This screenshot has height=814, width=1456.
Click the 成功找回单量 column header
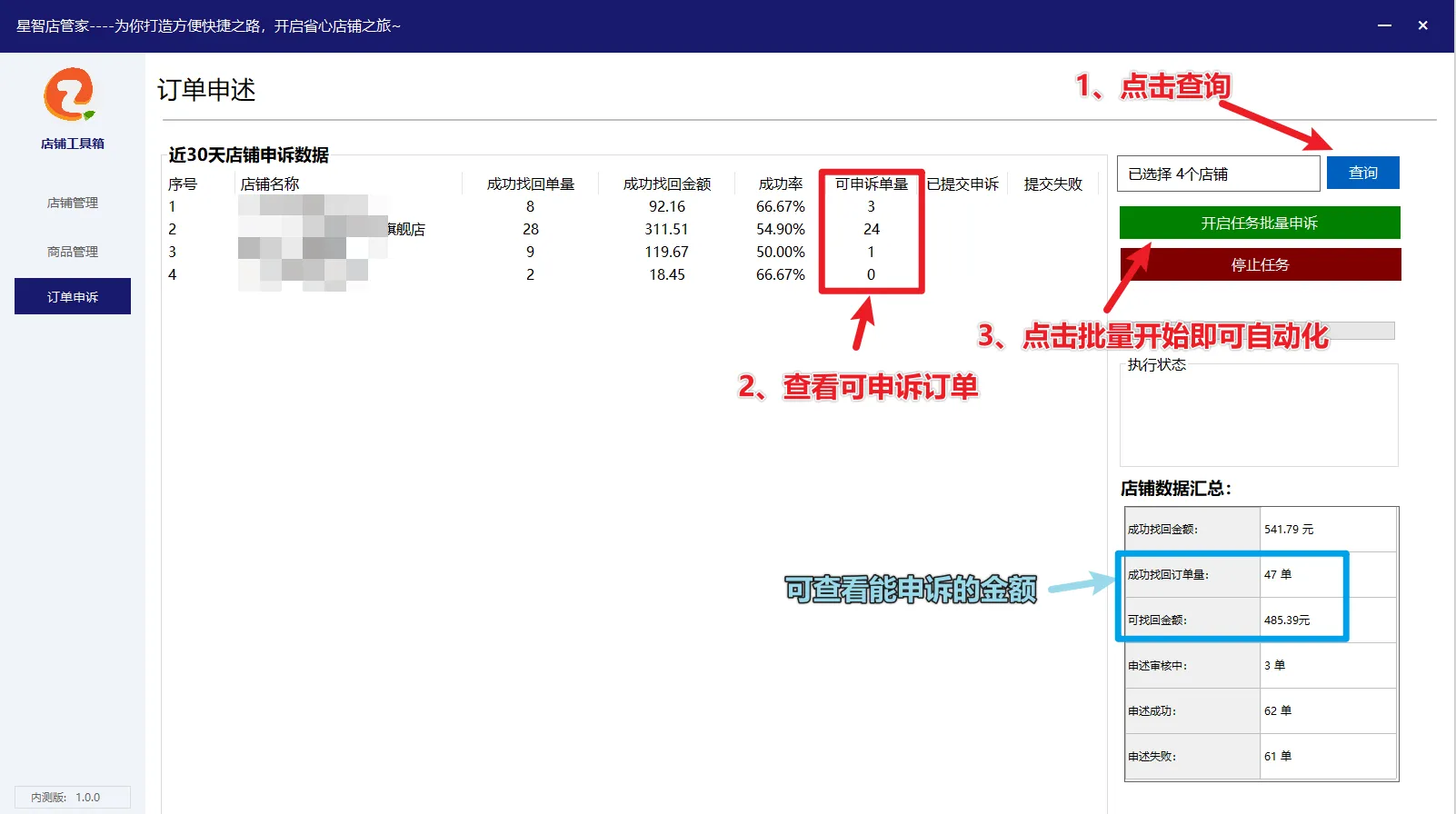pyautogui.click(x=531, y=184)
